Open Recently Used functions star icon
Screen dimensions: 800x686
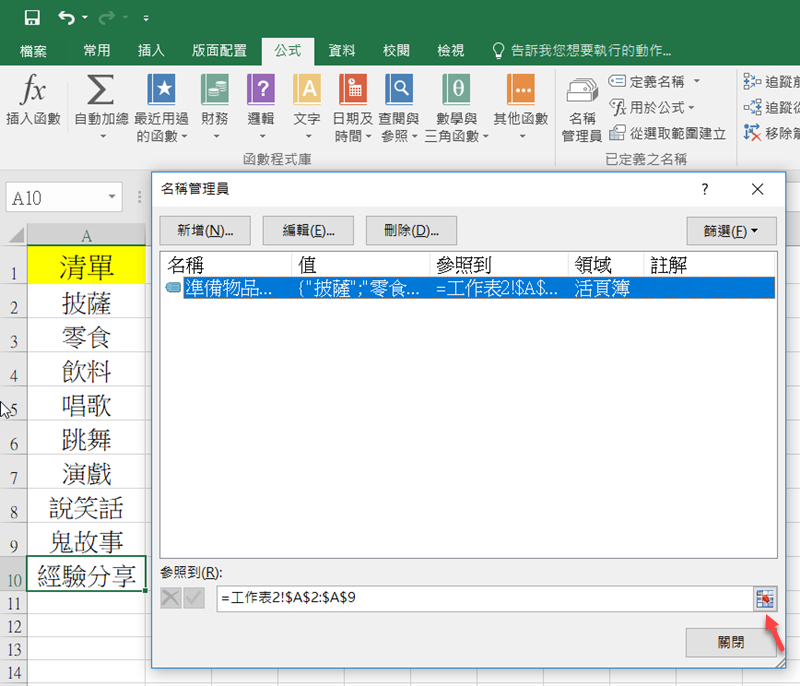point(161,92)
